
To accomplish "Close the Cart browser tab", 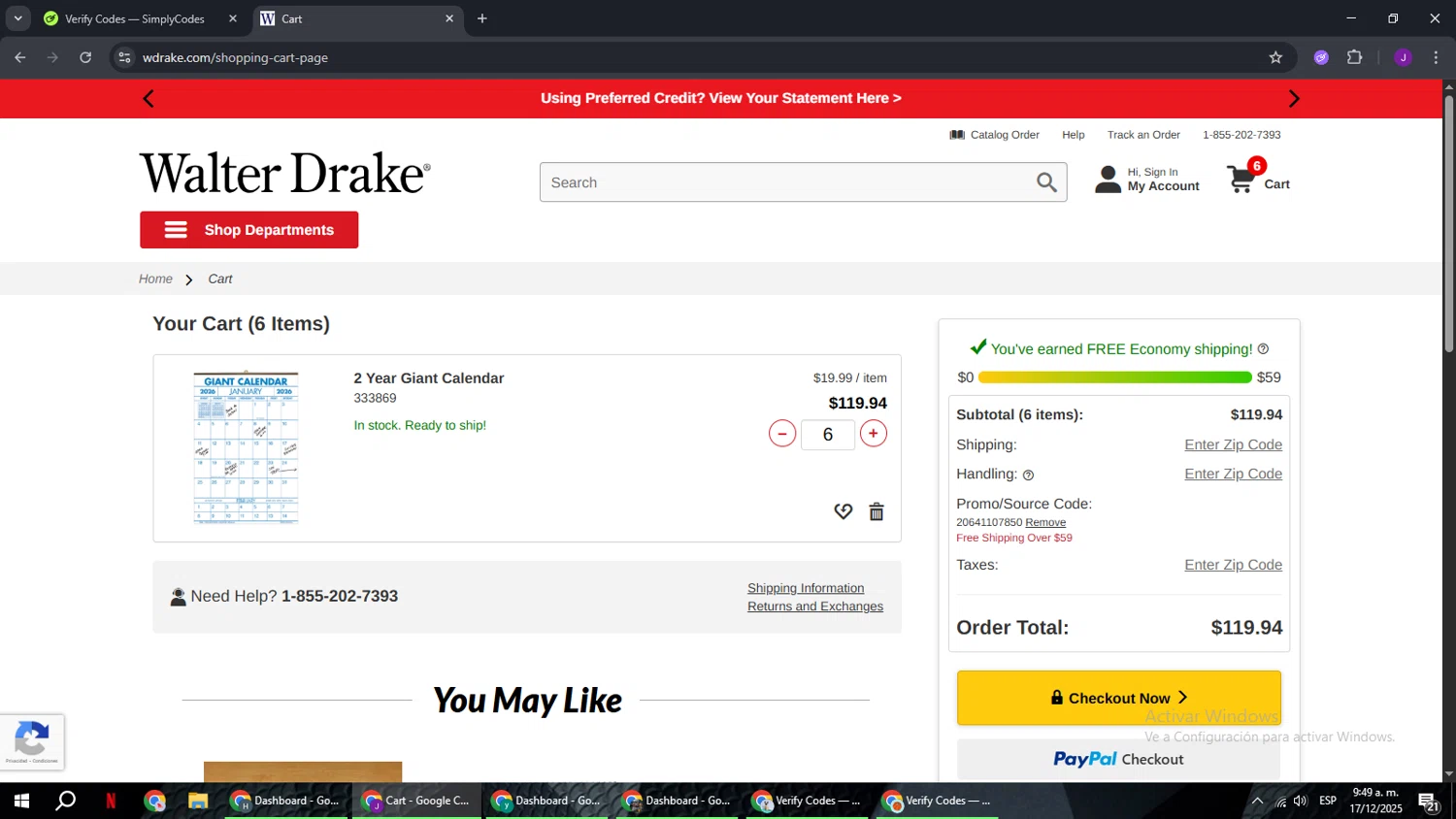I will pyautogui.click(x=449, y=18).
